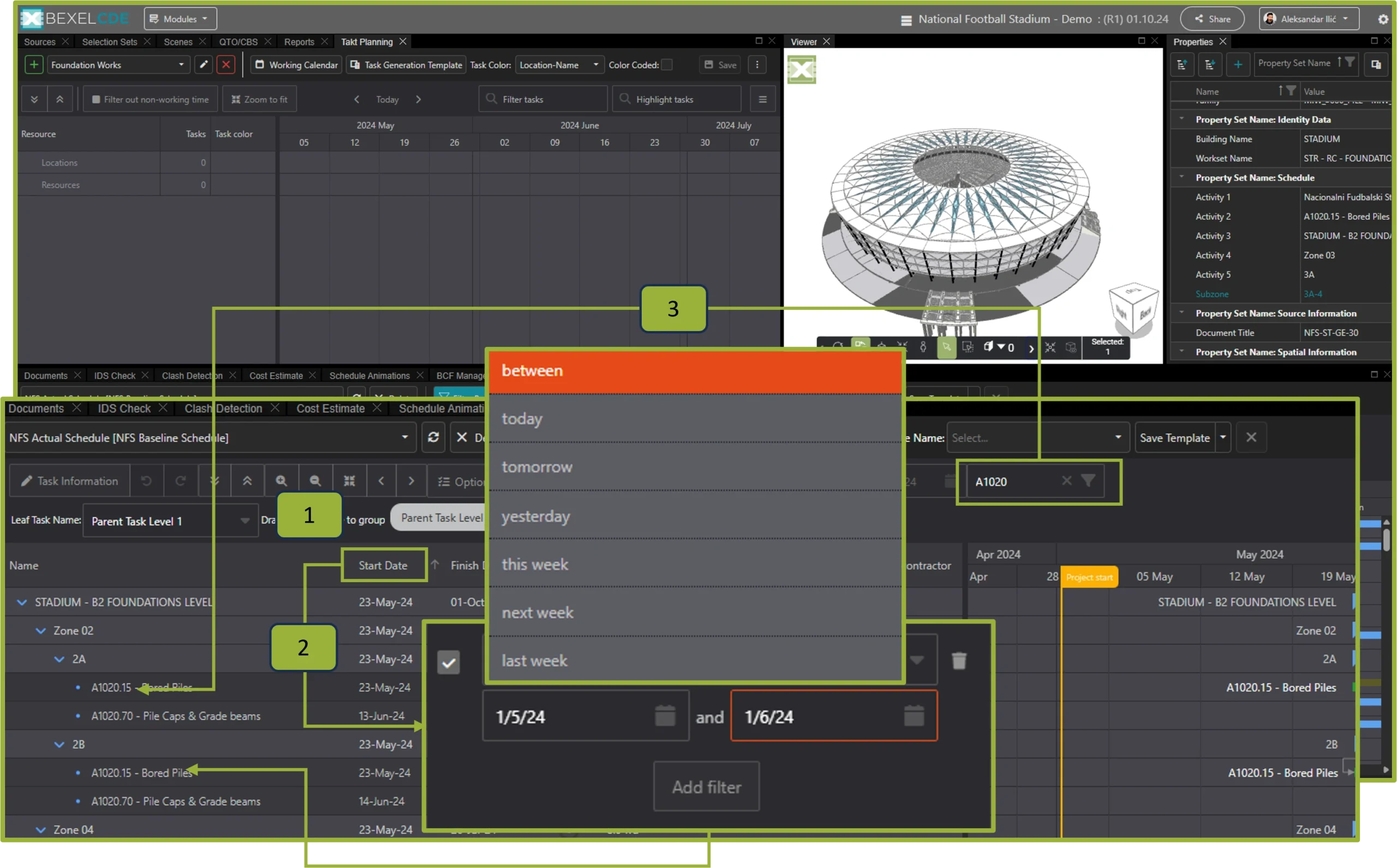The image size is (1397, 868).
Task: Click the 1/6/24 end date field
Action: coord(834,716)
